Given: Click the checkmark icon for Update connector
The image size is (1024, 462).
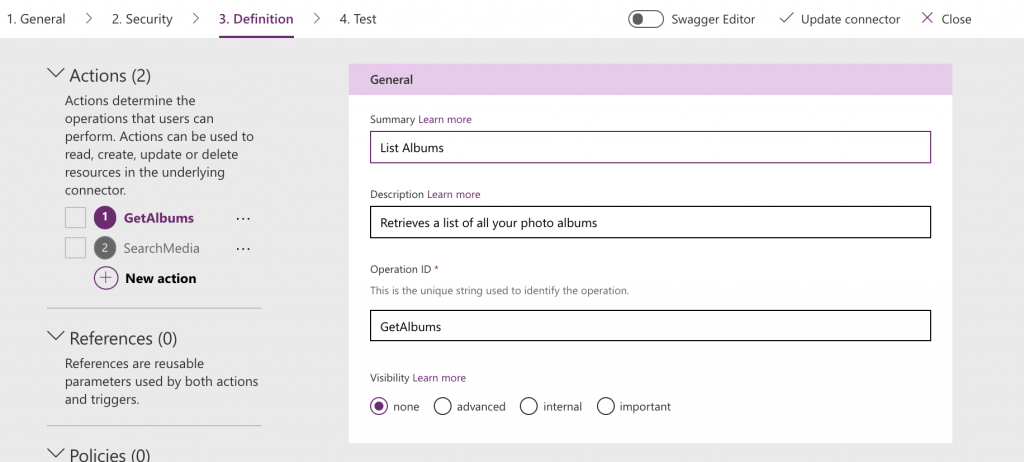Looking at the screenshot, I should pyautogui.click(x=786, y=19).
